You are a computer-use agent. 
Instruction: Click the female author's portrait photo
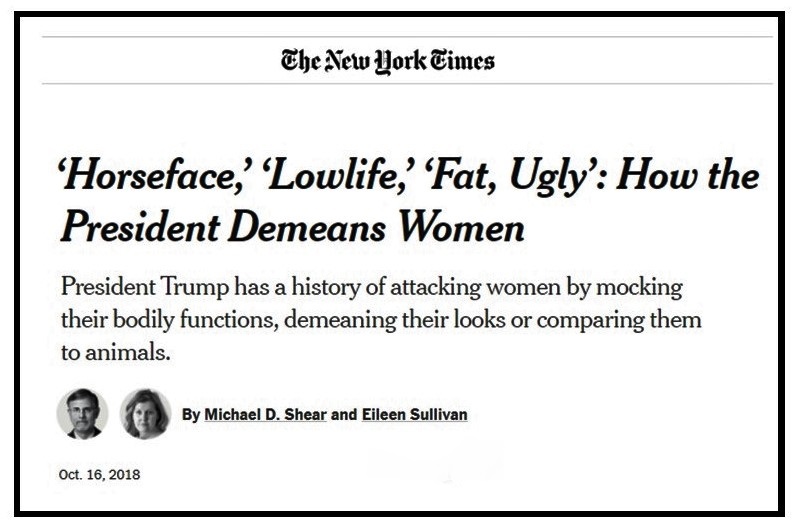pyautogui.click(x=146, y=413)
